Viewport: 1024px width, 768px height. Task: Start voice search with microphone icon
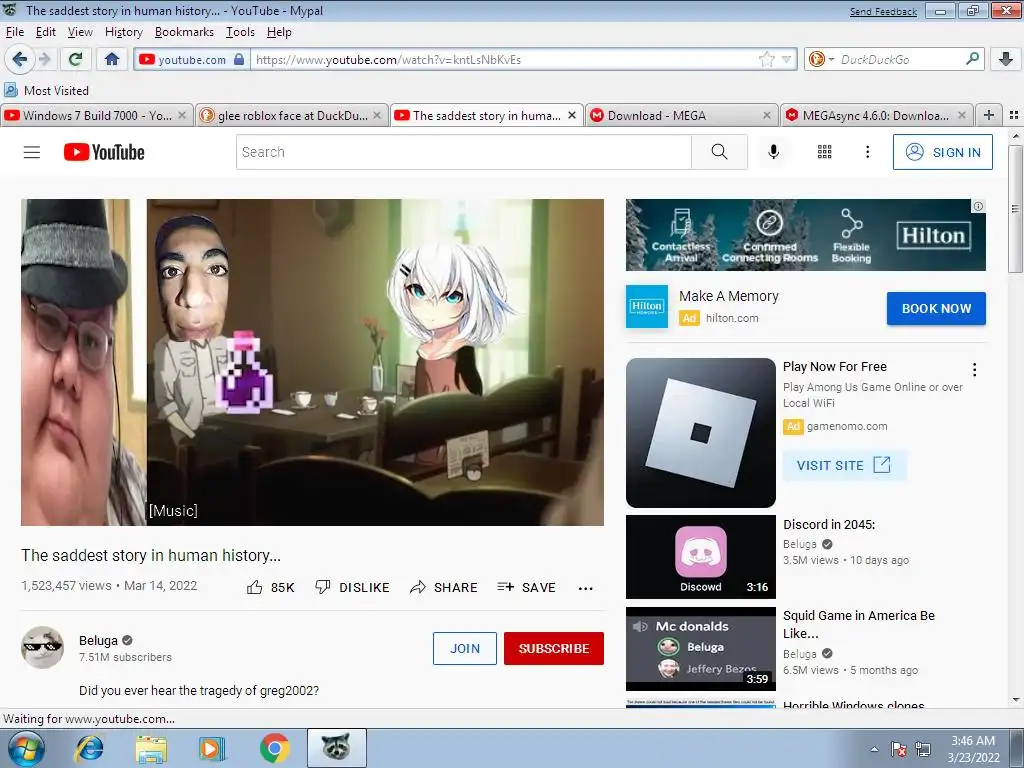coord(773,152)
